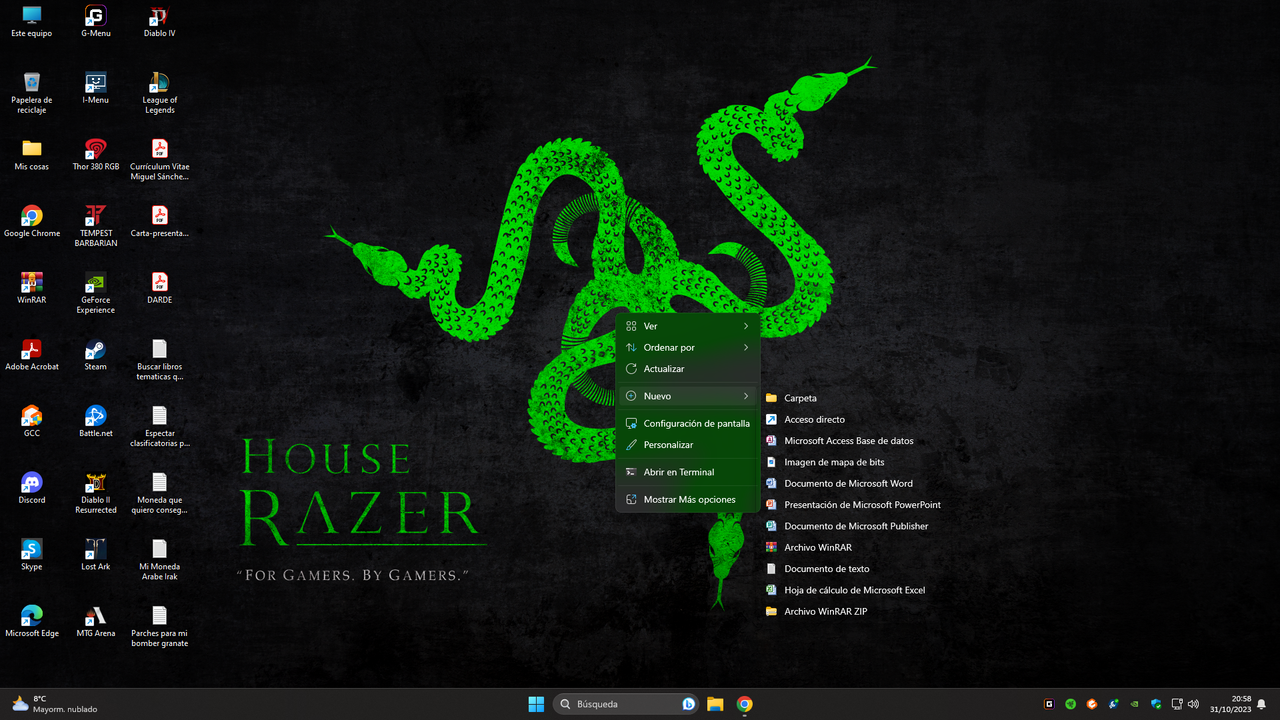
Task: Select the Currículum Vitae PDF file
Action: coord(159,159)
